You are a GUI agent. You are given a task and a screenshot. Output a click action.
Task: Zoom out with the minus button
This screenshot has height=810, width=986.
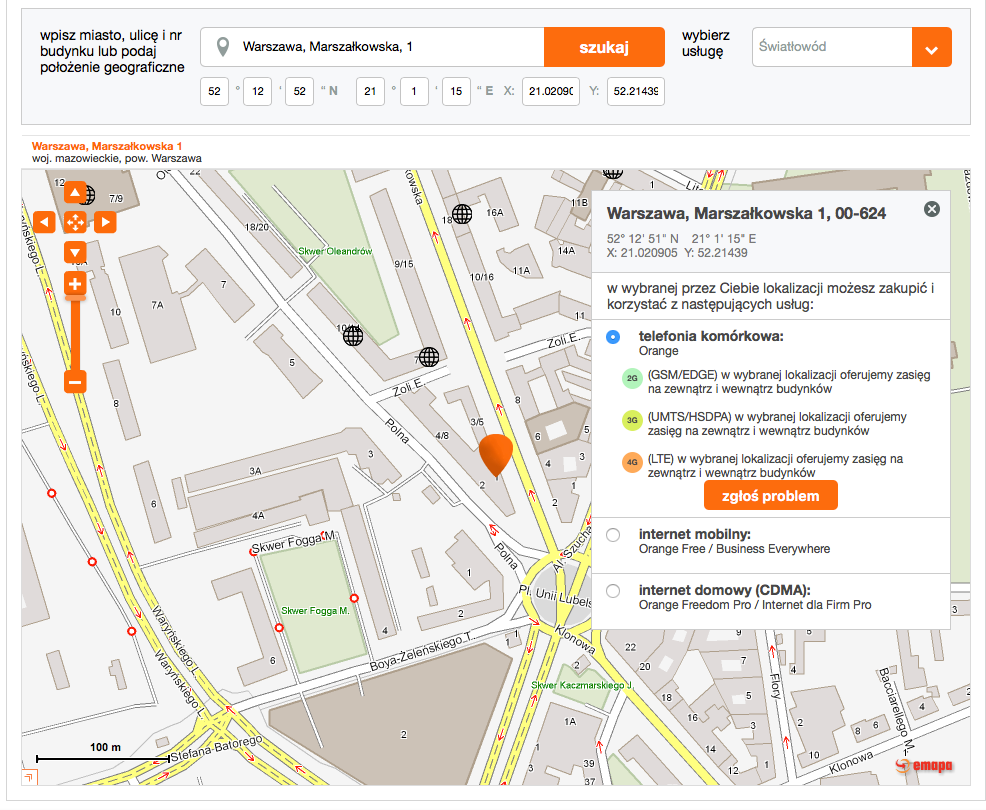(x=75, y=381)
